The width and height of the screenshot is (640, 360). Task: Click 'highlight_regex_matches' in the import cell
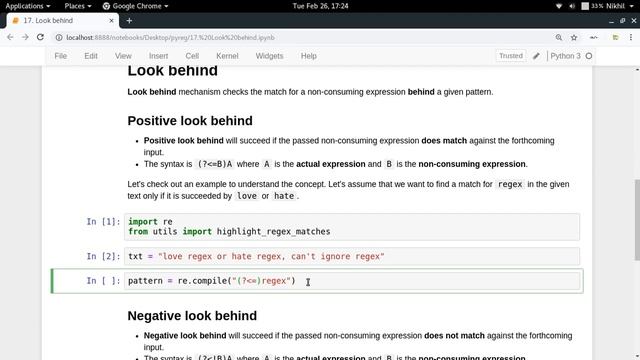[273, 231]
